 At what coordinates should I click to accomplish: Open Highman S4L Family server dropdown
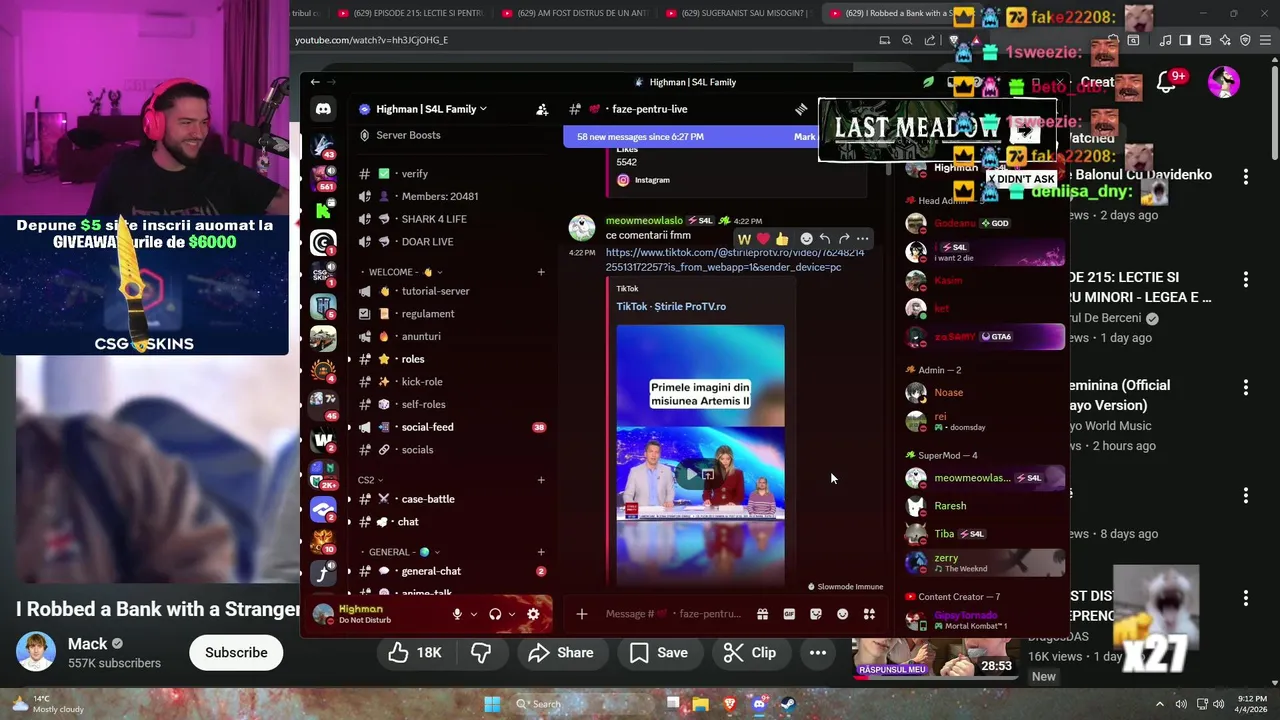431,109
